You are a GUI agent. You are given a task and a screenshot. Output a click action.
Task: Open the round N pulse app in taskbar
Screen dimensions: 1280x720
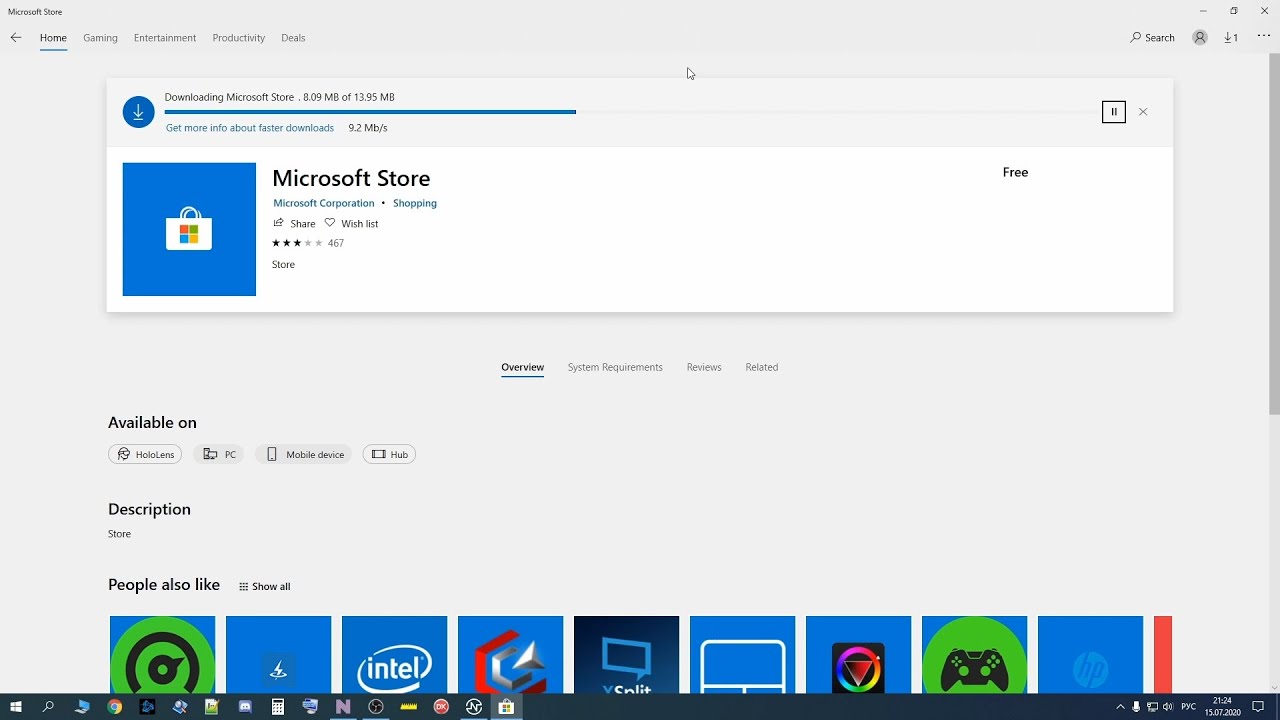coord(474,707)
